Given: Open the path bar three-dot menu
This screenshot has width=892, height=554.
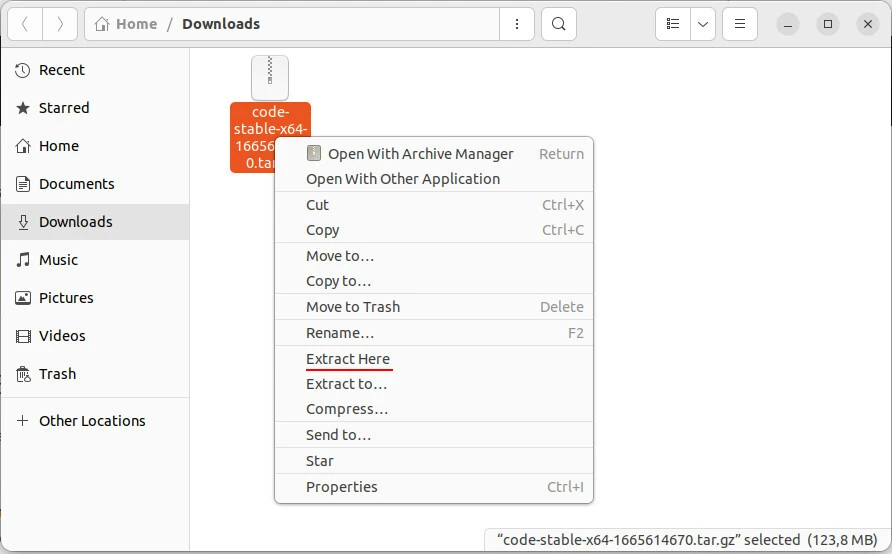Looking at the screenshot, I should point(516,24).
